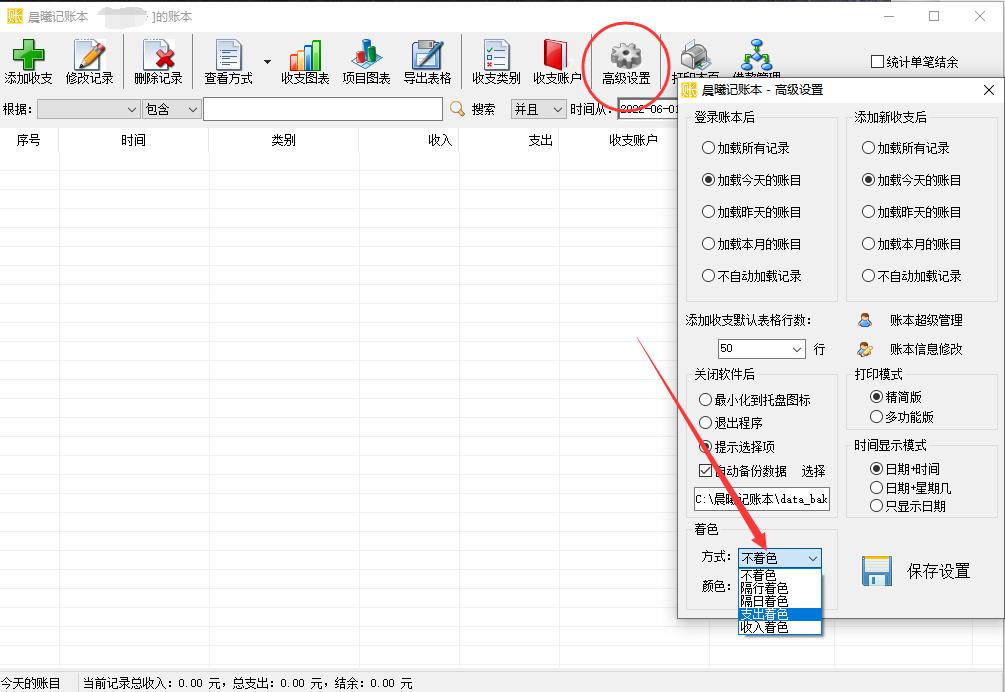1005x692 pixels.
Task: Click the 添加收支 green plus icon
Action: tap(28, 55)
